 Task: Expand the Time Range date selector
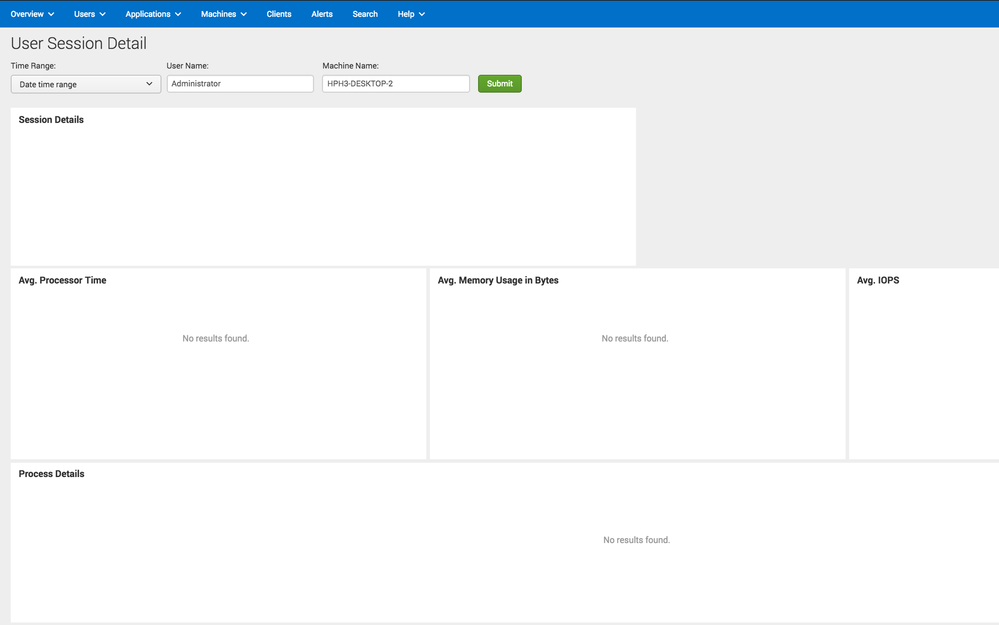[x=86, y=84]
